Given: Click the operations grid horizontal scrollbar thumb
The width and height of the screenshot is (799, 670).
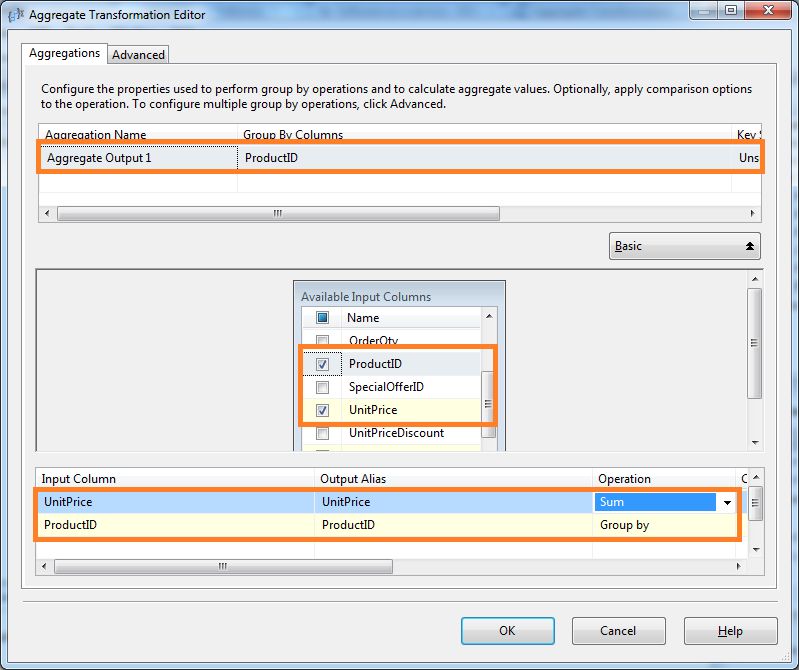Looking at the screenshot, I should point(223,567).
